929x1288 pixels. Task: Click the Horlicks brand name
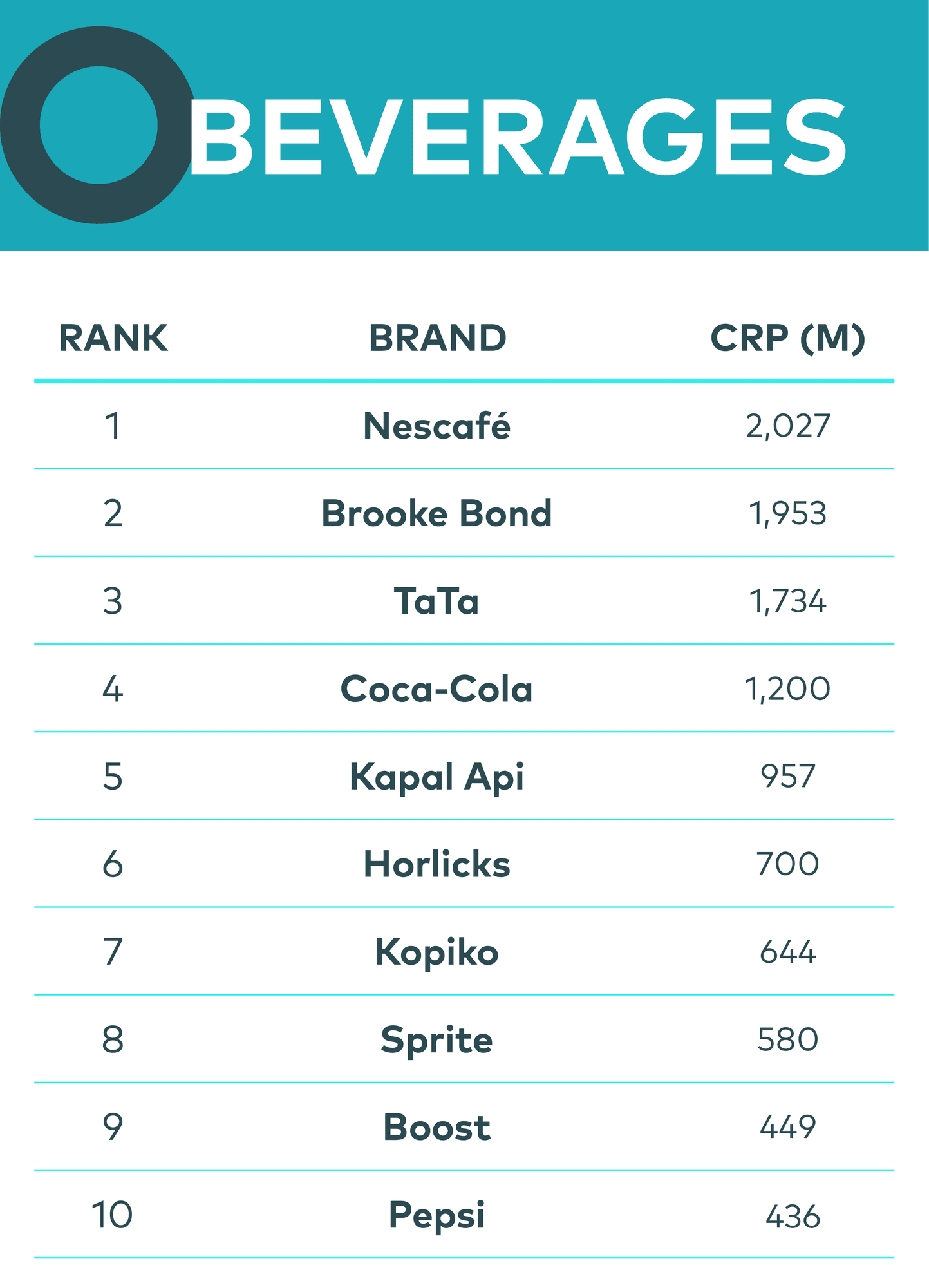click(x=437, y=865)
